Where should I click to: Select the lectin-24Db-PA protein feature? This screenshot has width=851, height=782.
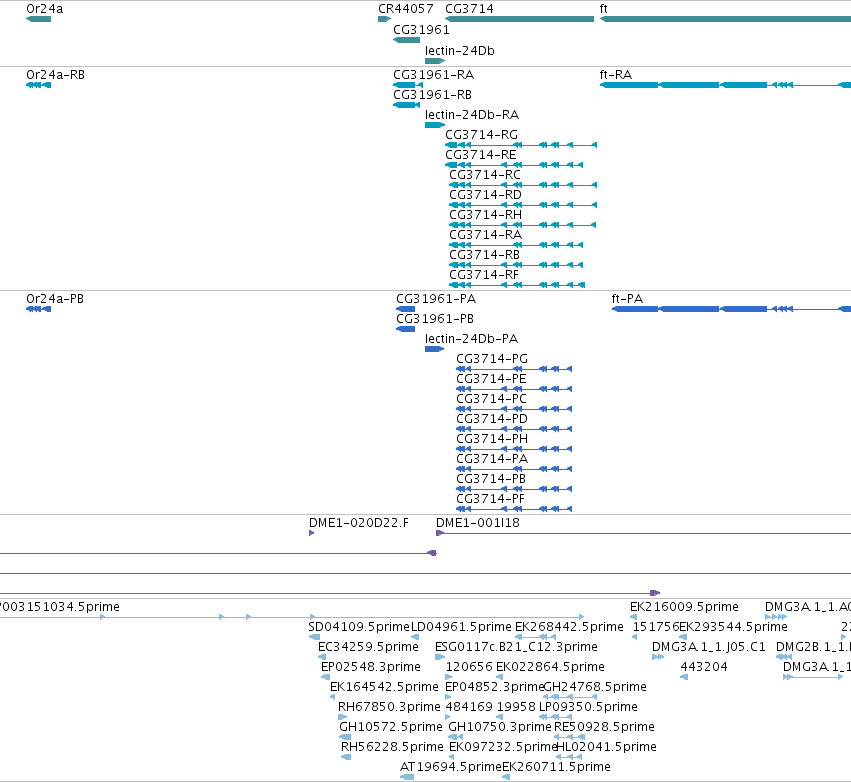435,349
